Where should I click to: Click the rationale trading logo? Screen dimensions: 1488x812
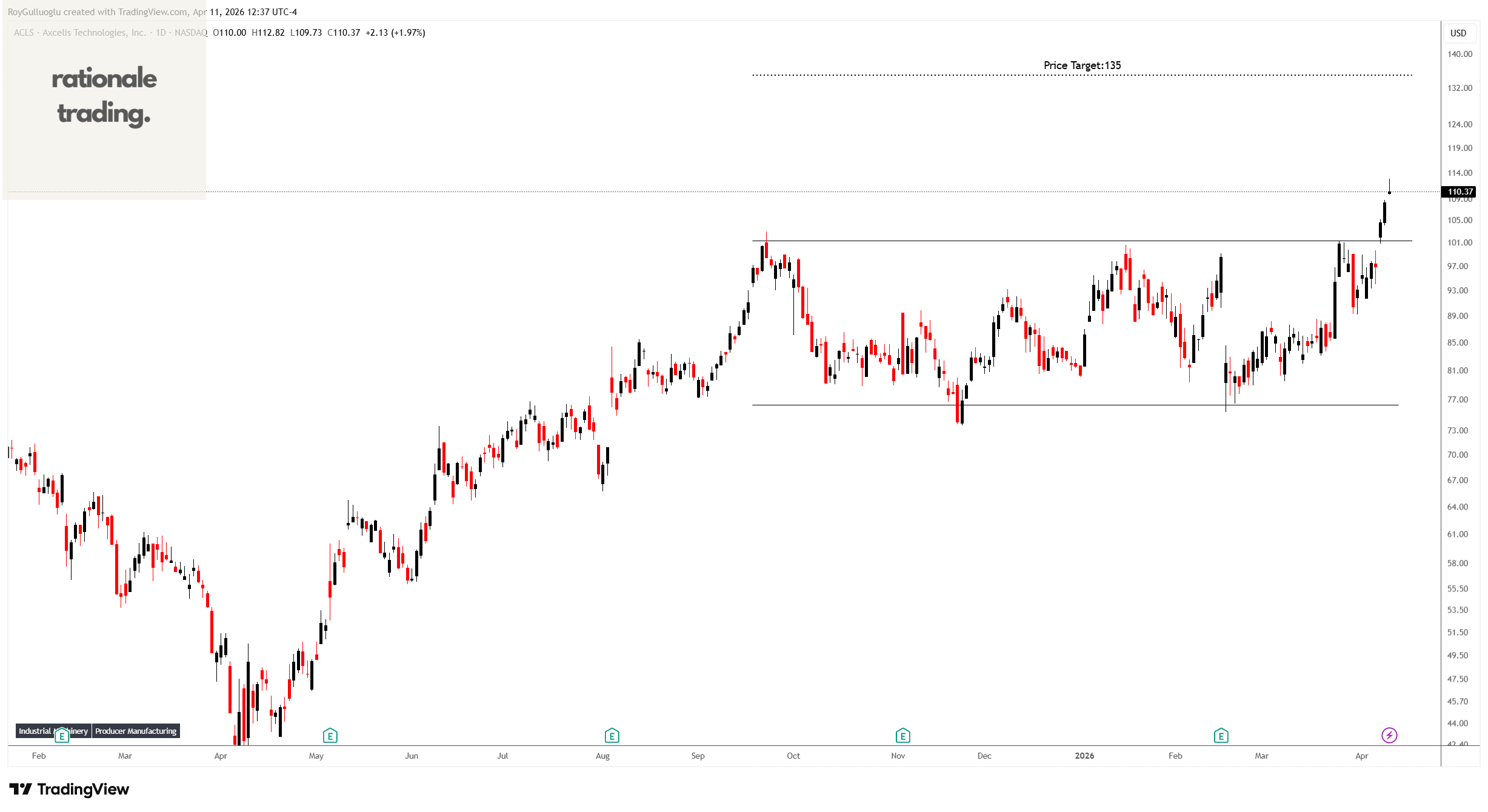tap(104, 96)
